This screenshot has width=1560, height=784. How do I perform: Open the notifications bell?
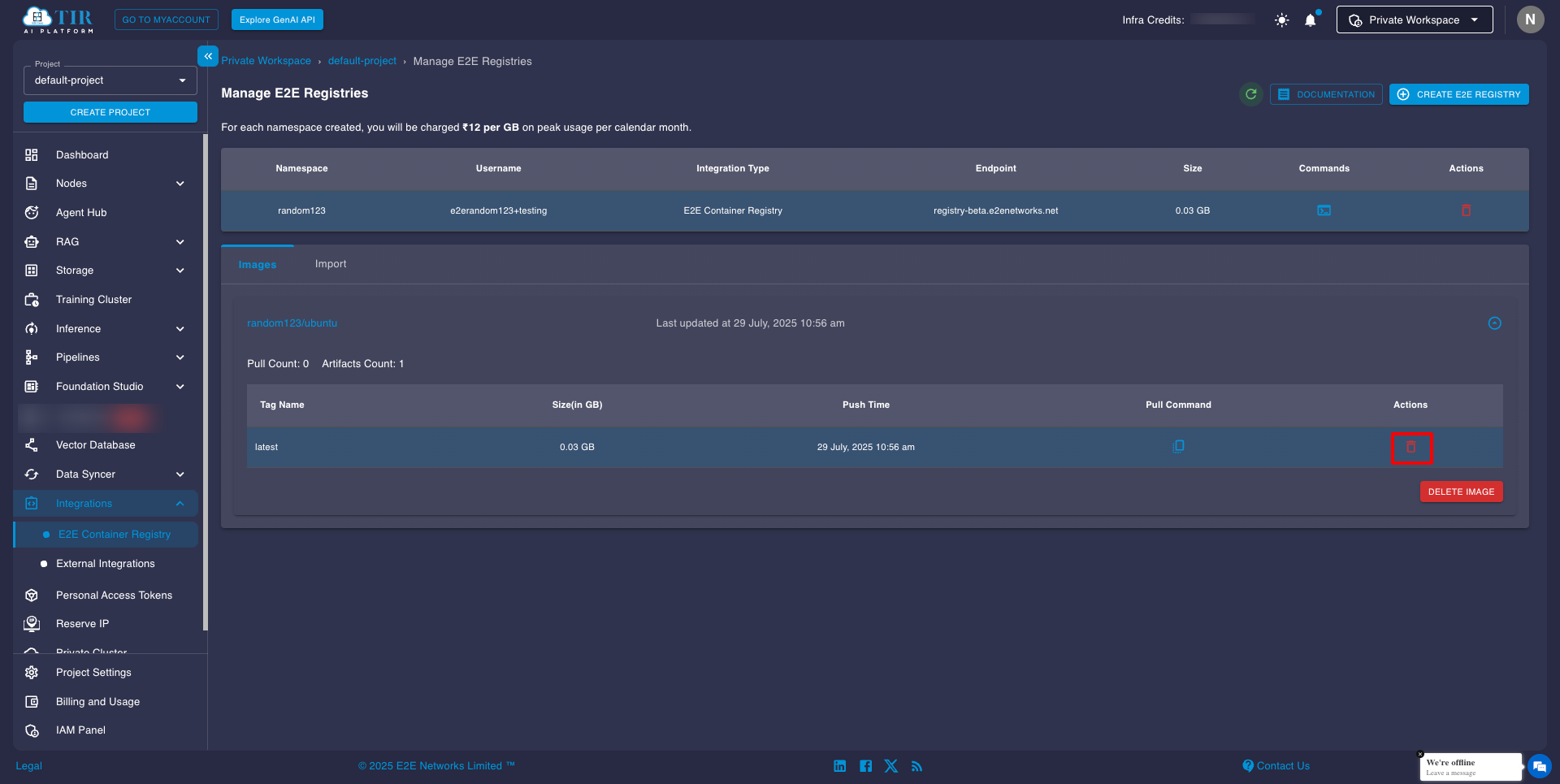(1310, 20)
